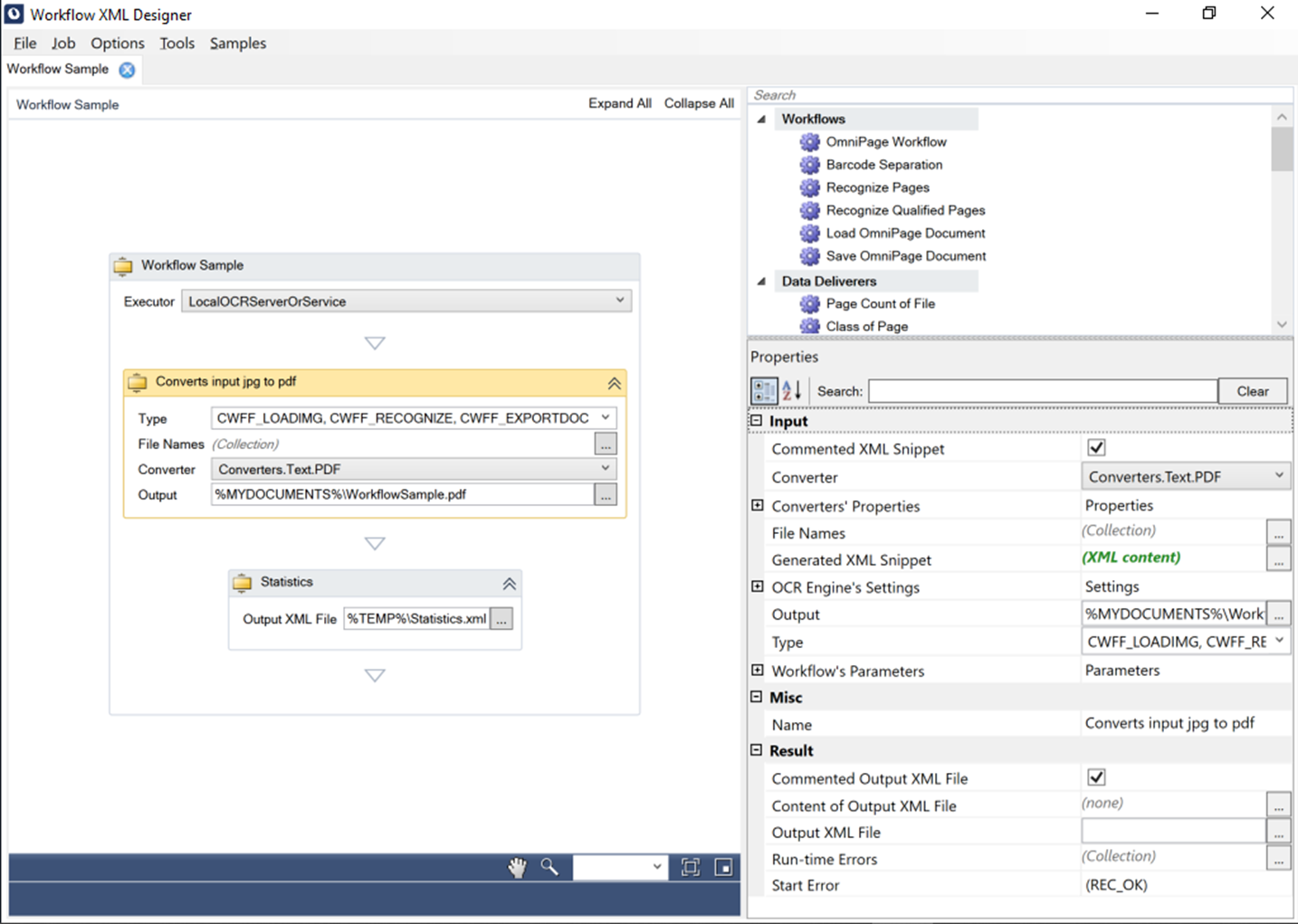
Task: Collapse the Statistics step
Action: [509, 583]
